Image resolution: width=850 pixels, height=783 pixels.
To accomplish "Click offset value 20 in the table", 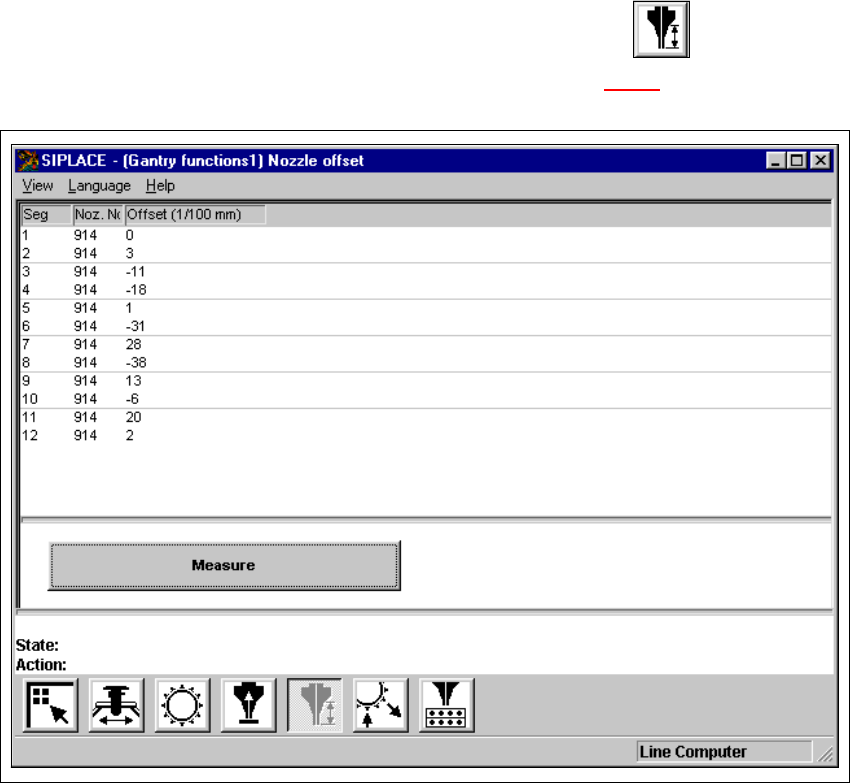I will [x=133, y=418].
